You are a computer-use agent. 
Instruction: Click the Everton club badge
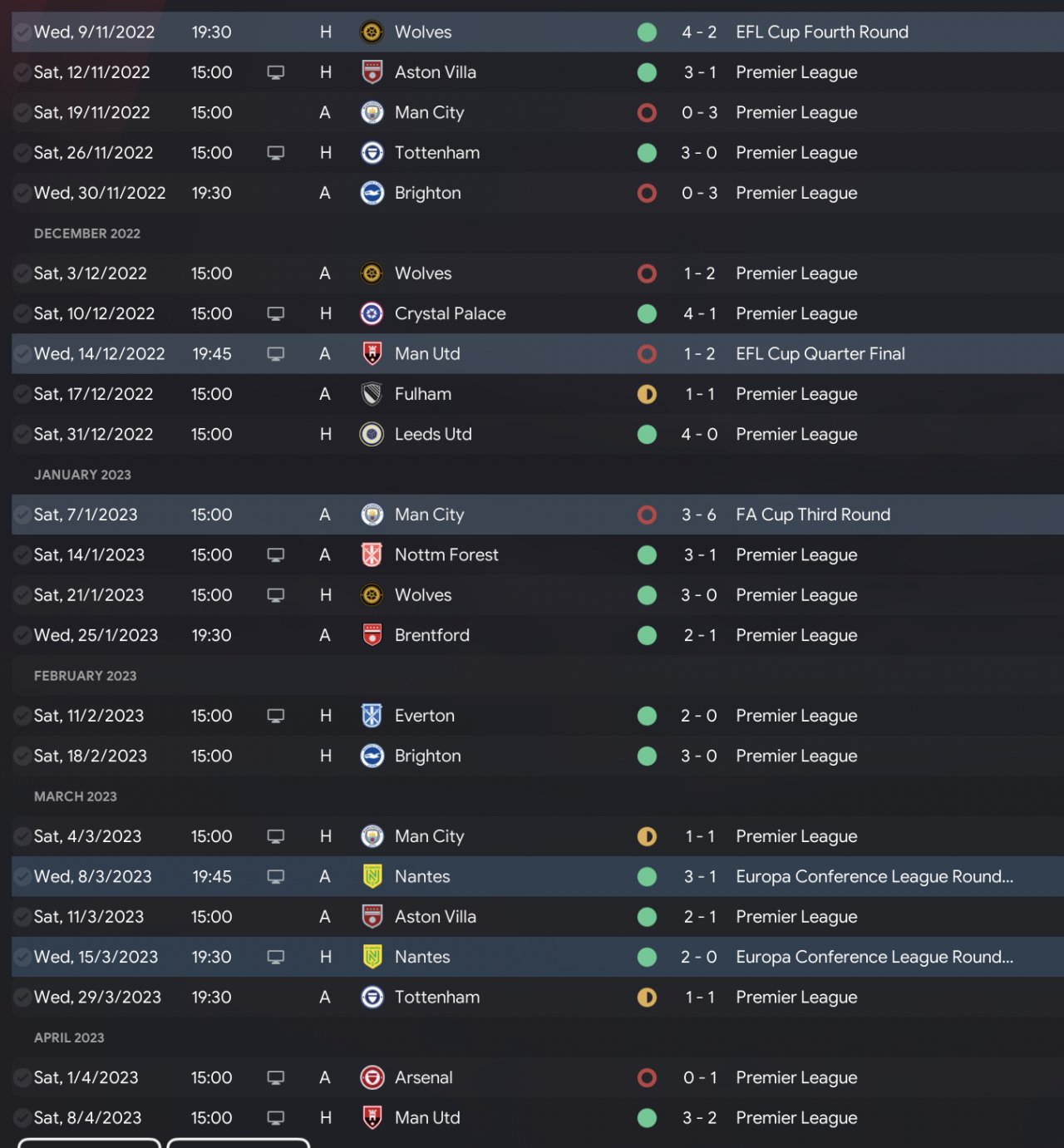click(x=372, y=716)
